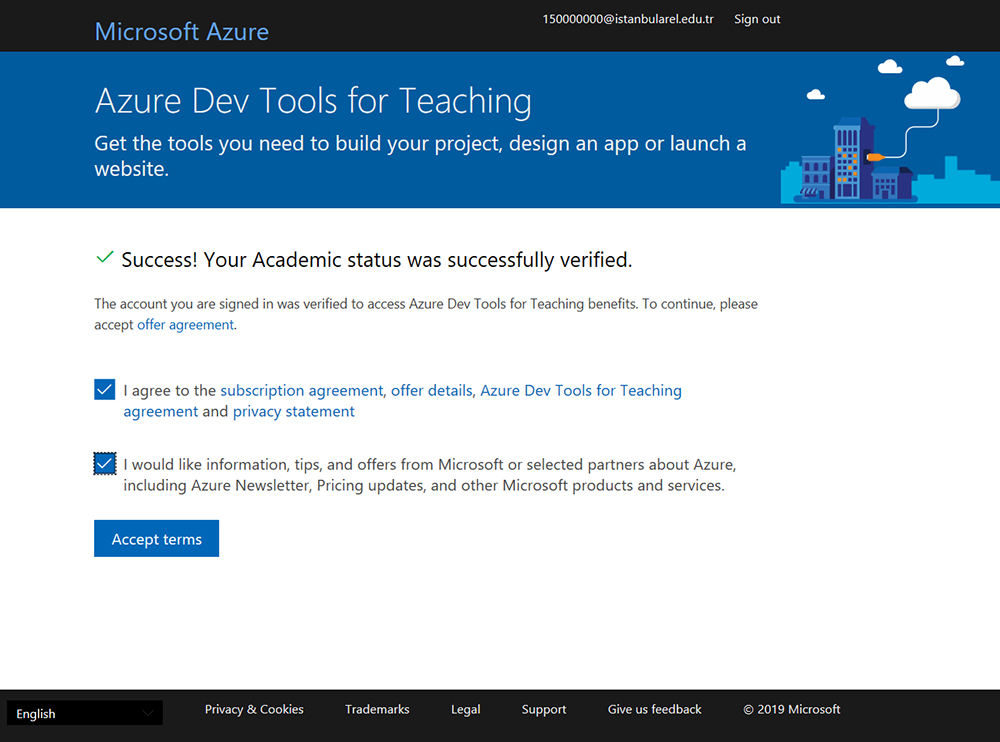Click the signed-in email address 150000000@istanbularel.edu.tr
Viewport: 1000px width, 742px height.
[x=628, y=19]
